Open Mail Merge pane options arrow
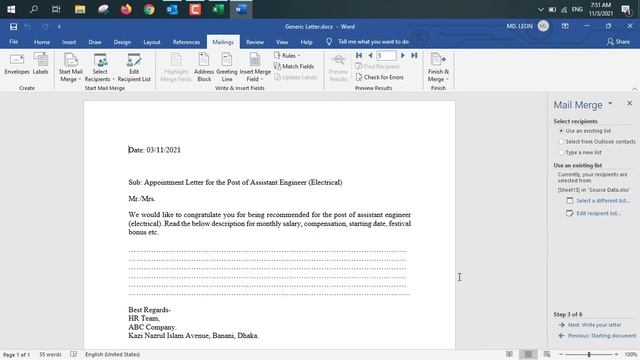640x360 pixels. point(610,104)
